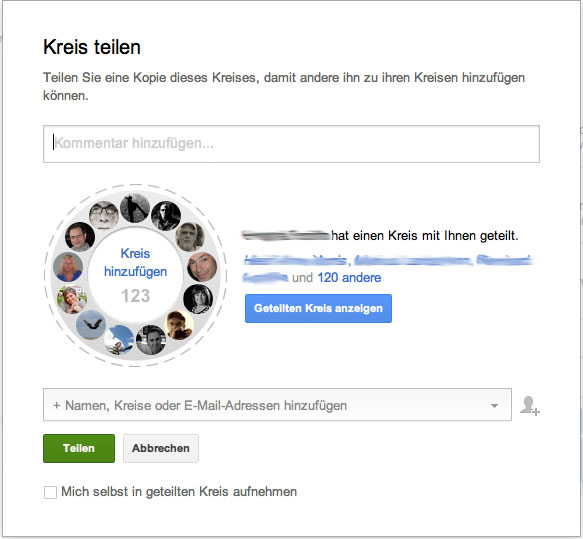Select the paraglider sky avatar at bottom
Screen dimensions: 583x539
pos(119,340)
